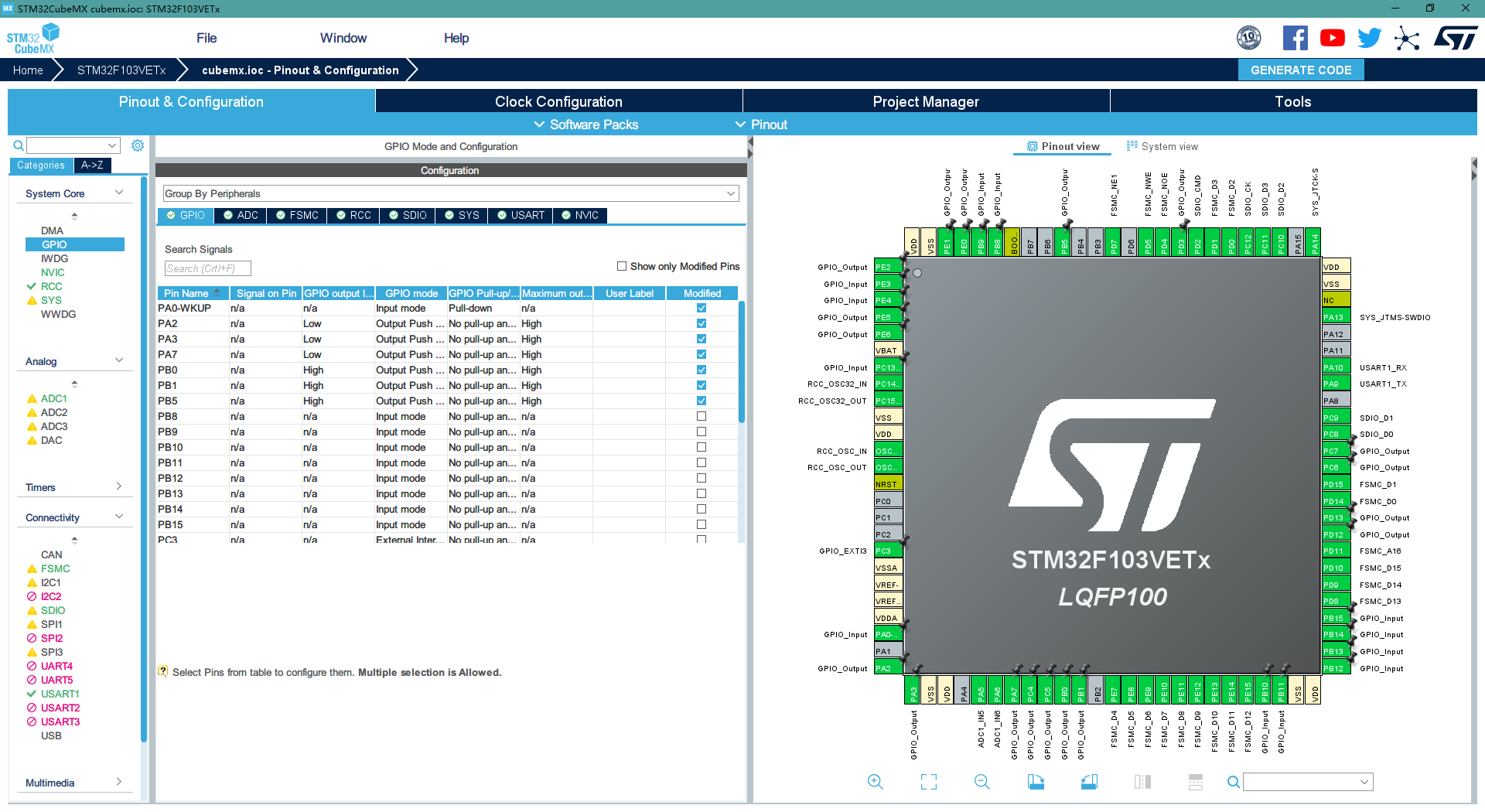Switch to System view
The image size is (1485, 812).
(x=1162, y=146)
